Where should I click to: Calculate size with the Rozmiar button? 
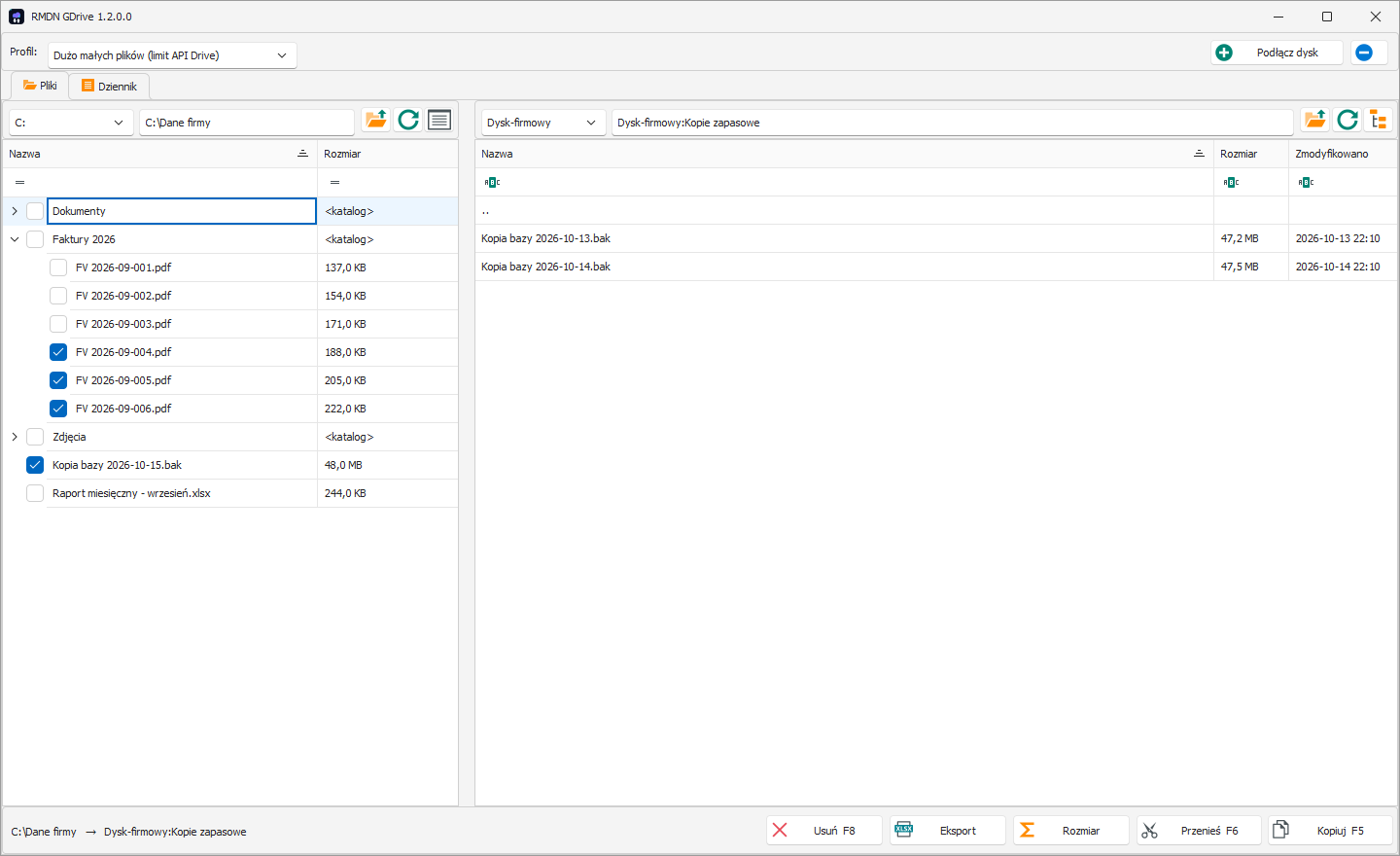1071,831
